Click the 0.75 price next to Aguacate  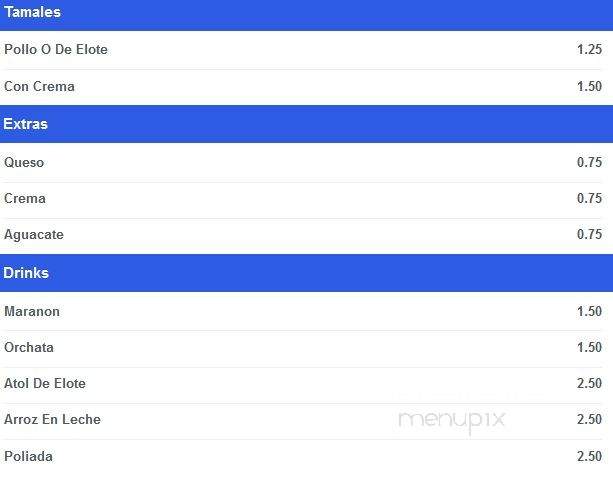(589, 234)
